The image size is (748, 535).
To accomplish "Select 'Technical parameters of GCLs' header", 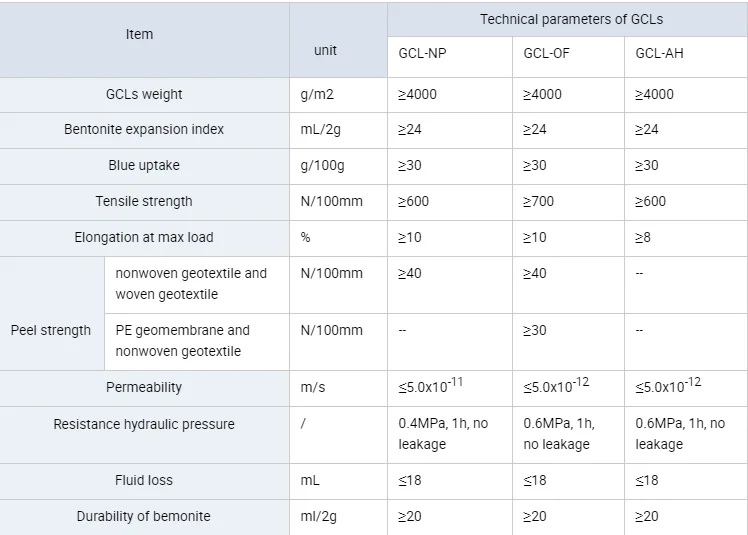I will (571, 19).
